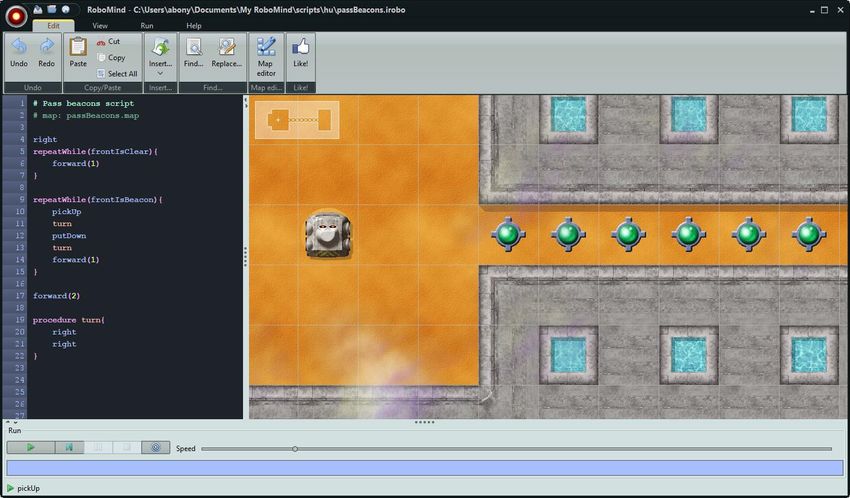This screenshot has height=498, width=850.
Task: Click line number 9 in the gutter
Action: [21, 199]
